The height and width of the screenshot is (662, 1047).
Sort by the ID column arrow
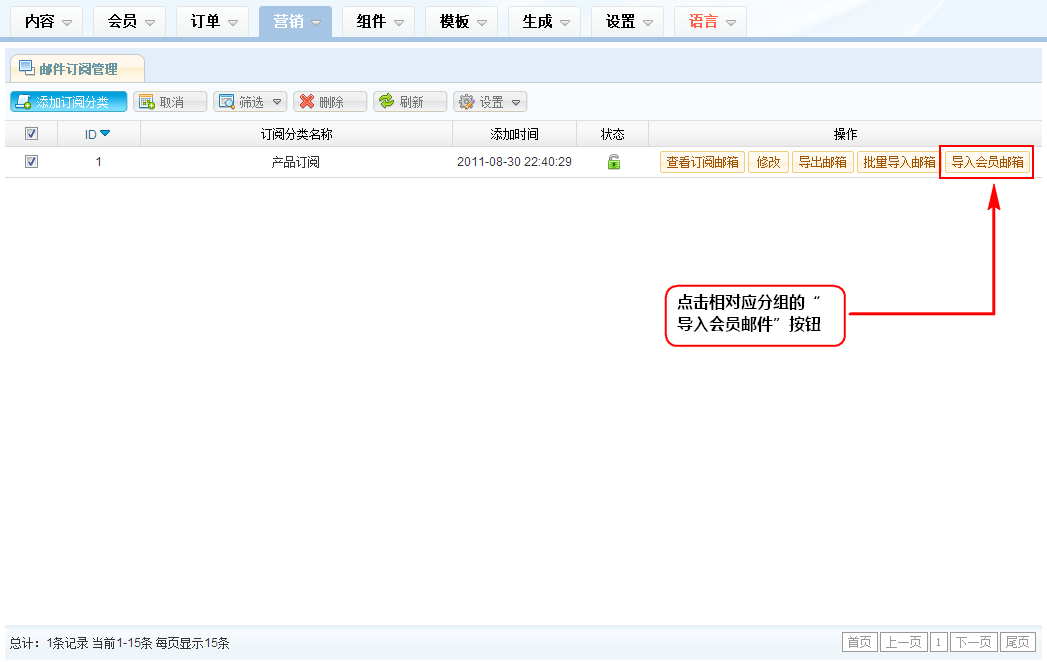(105, 134)
